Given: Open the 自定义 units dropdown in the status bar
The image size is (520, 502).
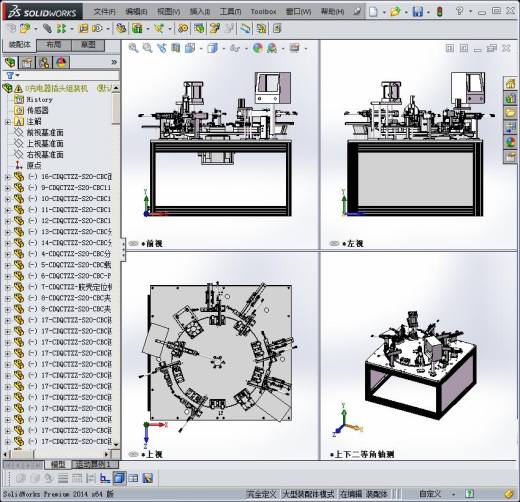Looking at the screenshot, I should point(453,494).
